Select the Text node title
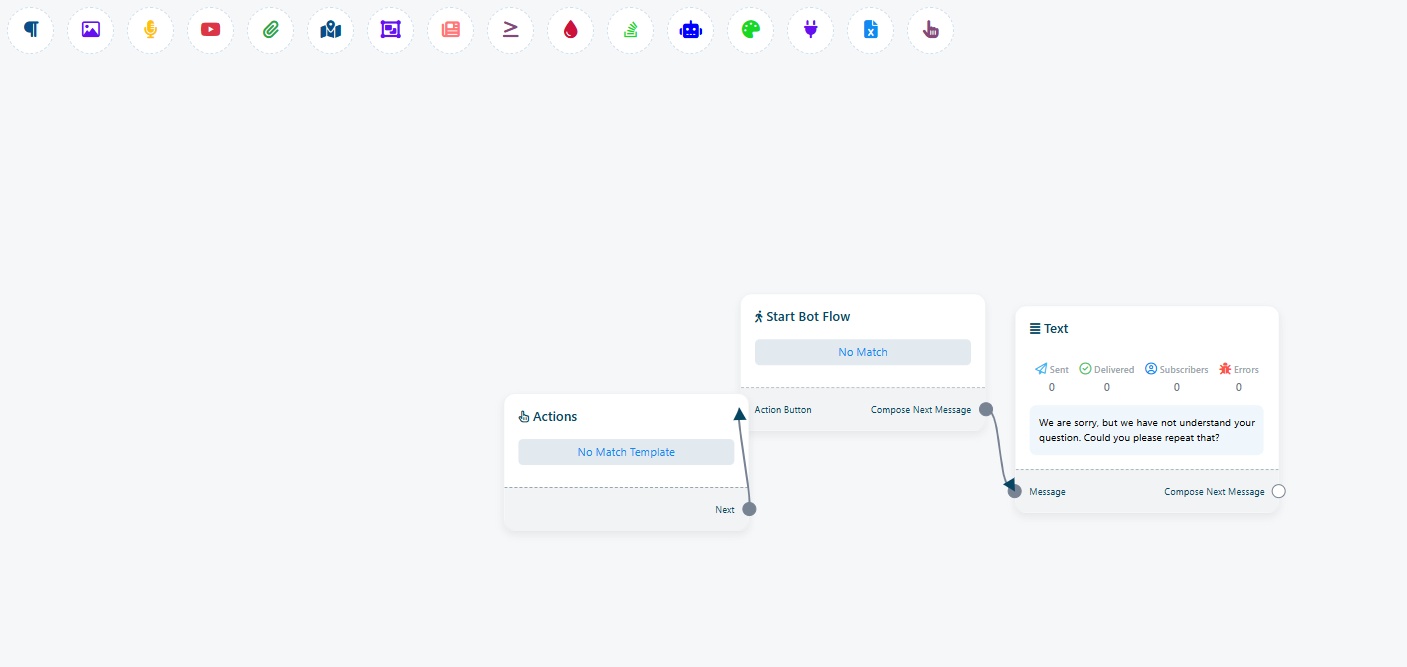The height and width of the screenshot is (667, 1407). click(1049, 329)
